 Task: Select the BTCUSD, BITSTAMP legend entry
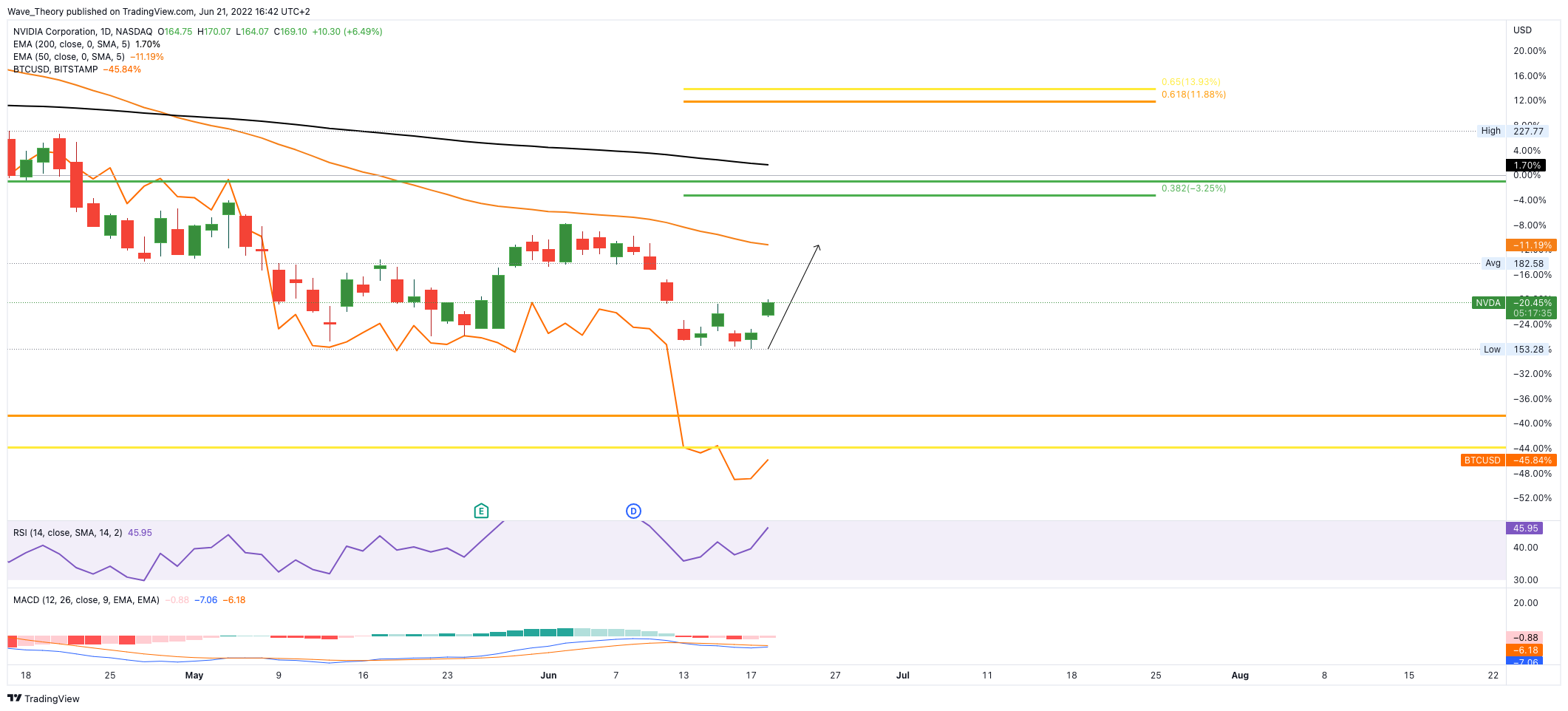coord(55,69)
